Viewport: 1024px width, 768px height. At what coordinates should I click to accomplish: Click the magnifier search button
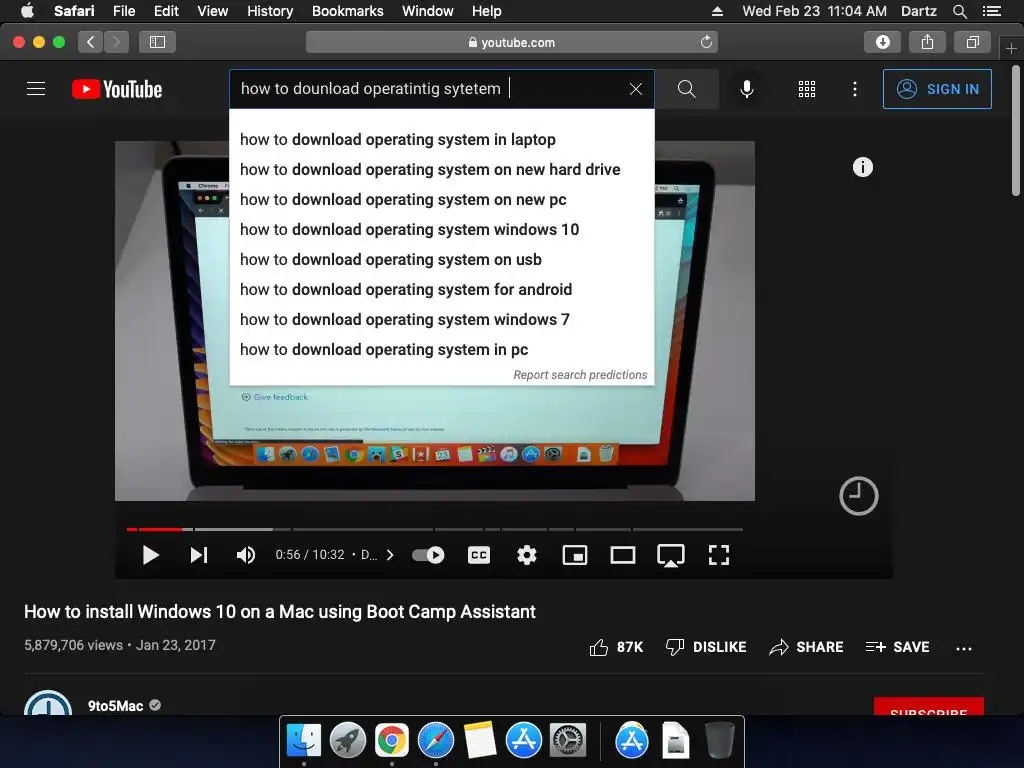[686, 89]
